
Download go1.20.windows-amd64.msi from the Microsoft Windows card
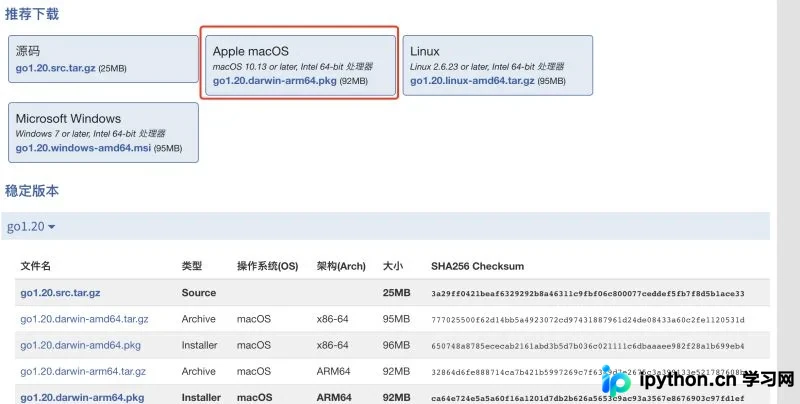tap(83, 148)
